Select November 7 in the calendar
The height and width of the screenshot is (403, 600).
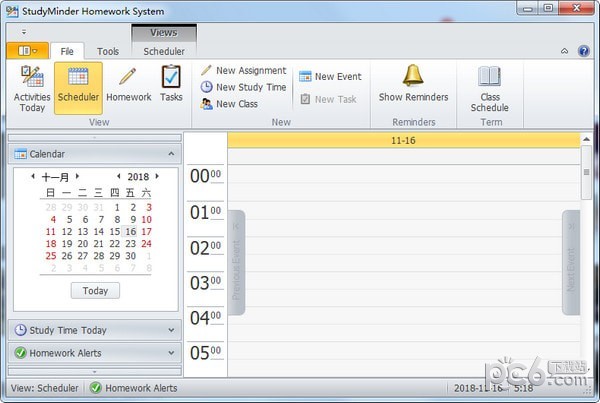click(101, 220)
